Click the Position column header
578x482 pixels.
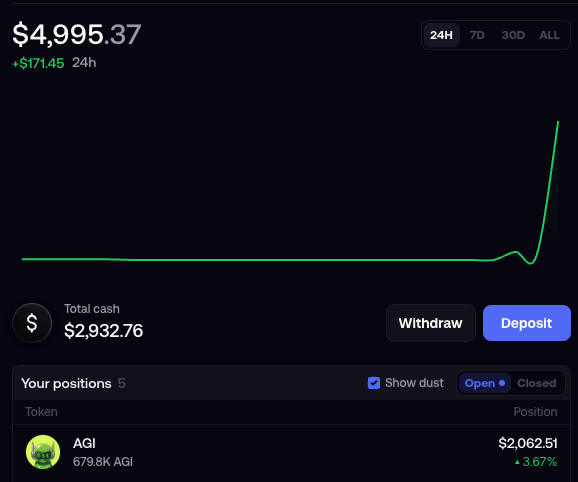pos(535,412)
